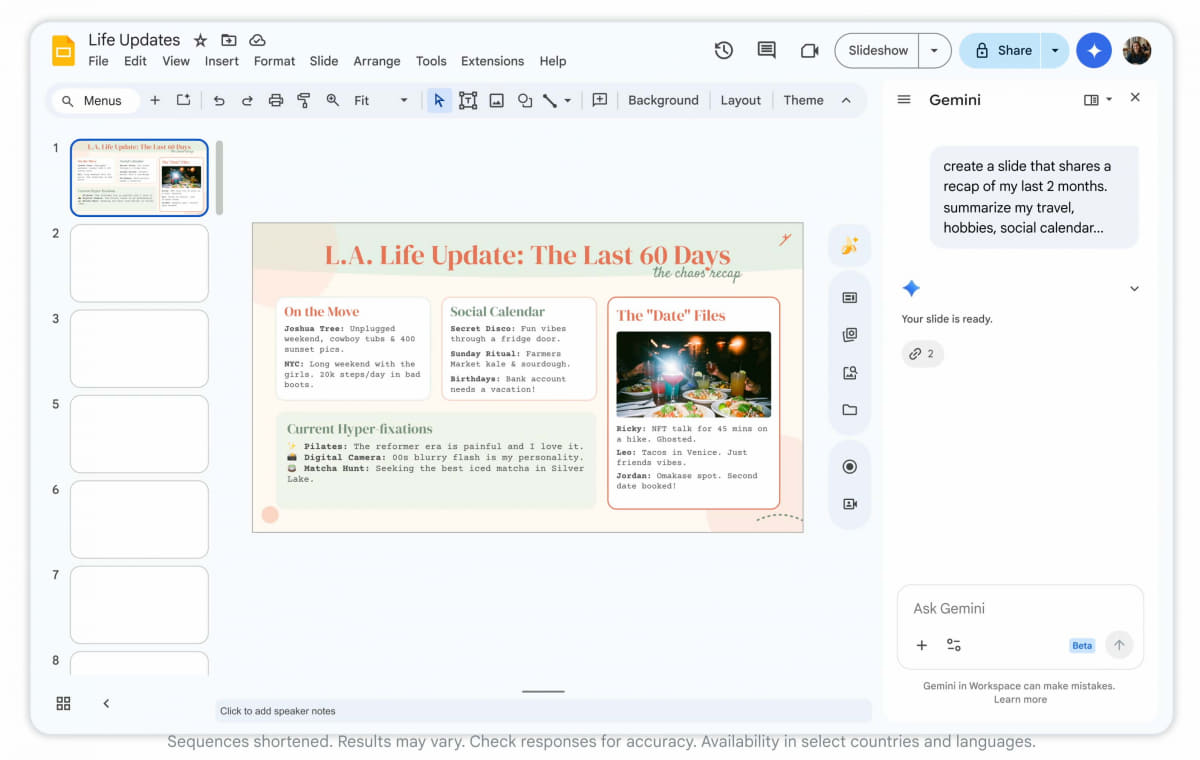The height and width of the screenshot is (760, 1200).
Task: Open the user account avatar
Action: [1137, 50]
